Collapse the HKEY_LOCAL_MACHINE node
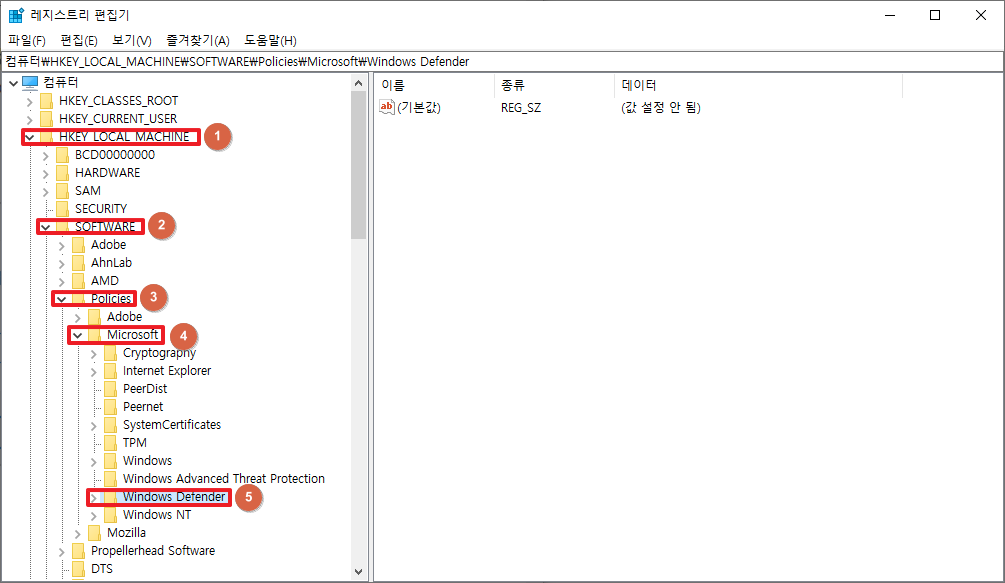The height and width of the screenshot is (583, 1005). click(x=27, y=137)
